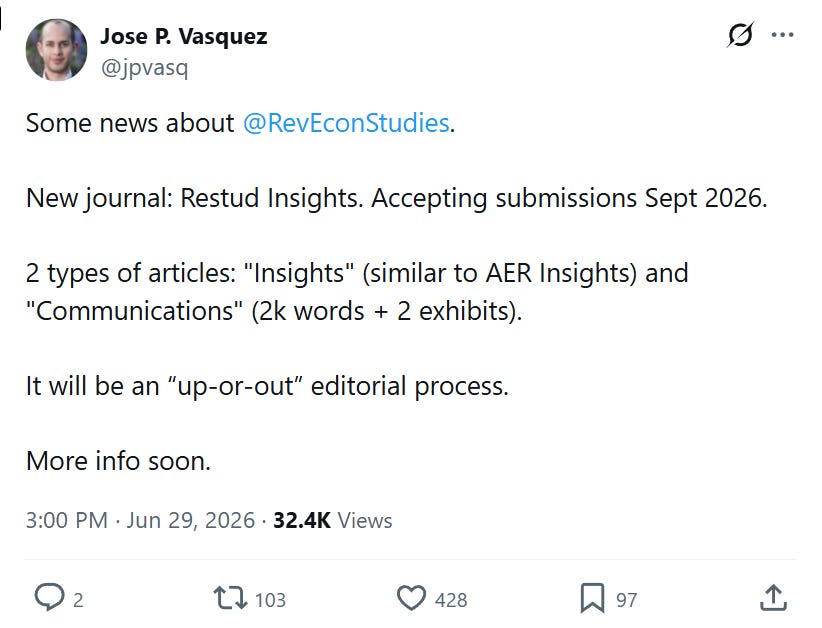The image size is (822, 628).
Task: View the 32.4K Views analytics
Action: click(332, 521)
